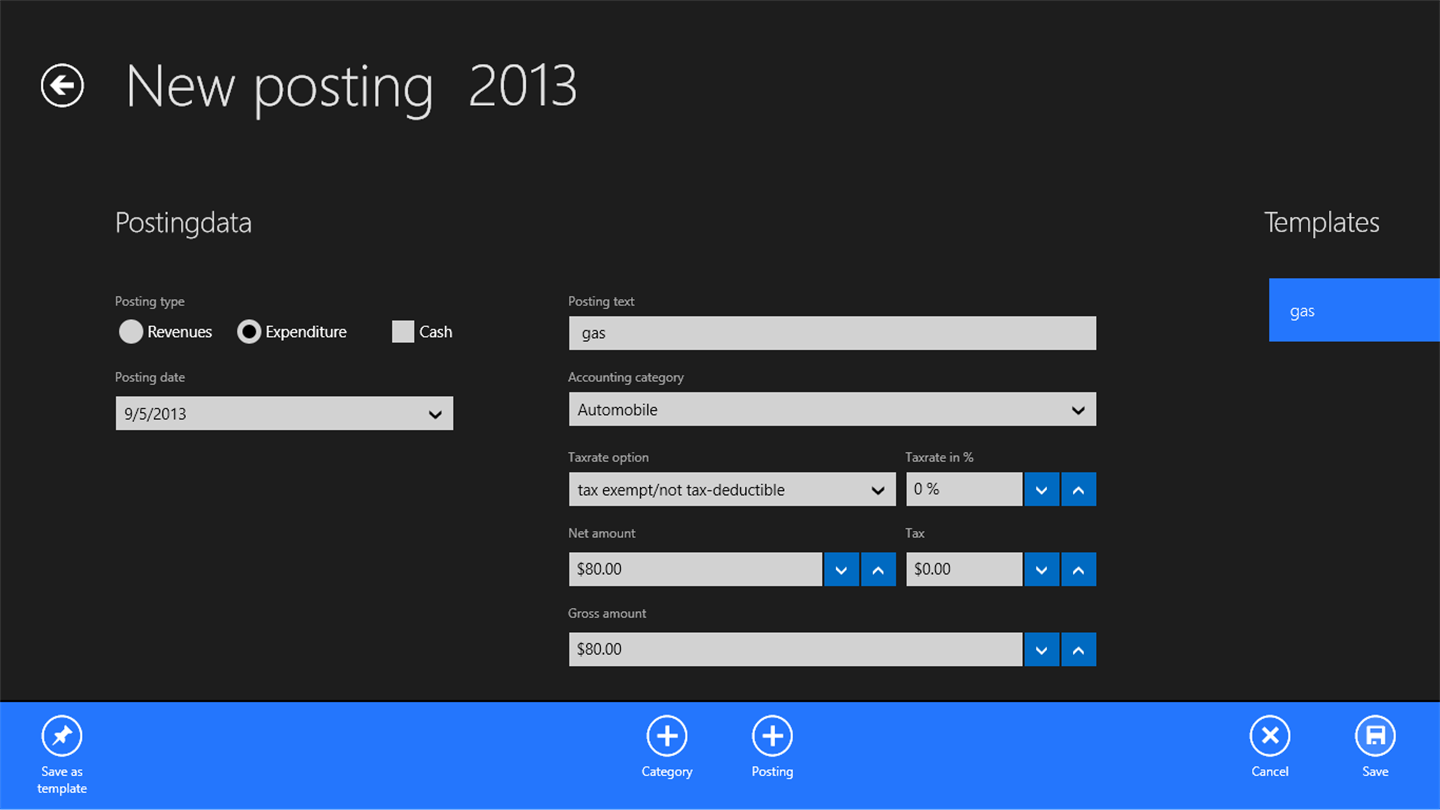Image resolution: width=1440 pixels, height=810 pixels.
Task: Increase the Net amount value
Action: pos(878,570)
